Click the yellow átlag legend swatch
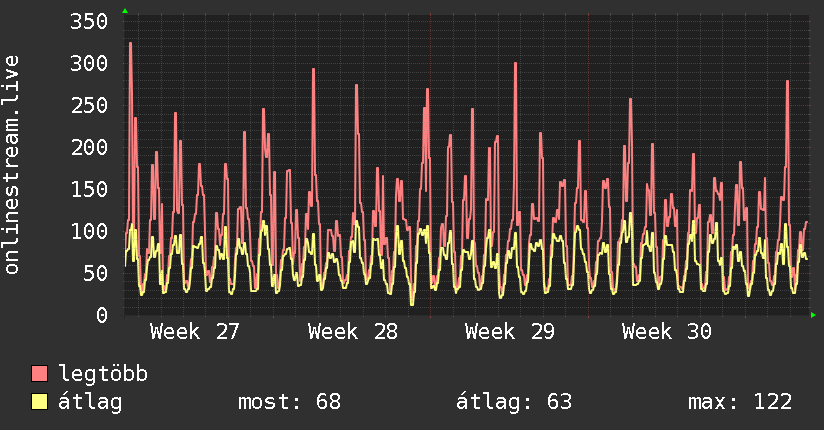The image size is (824, 430). click(x=39, y=402)
